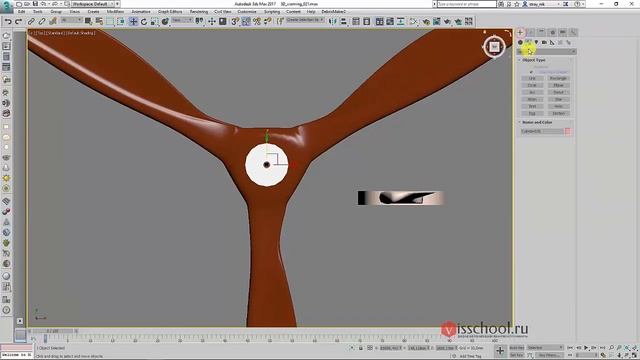Open the selection filter dropdown

point(71,20)
